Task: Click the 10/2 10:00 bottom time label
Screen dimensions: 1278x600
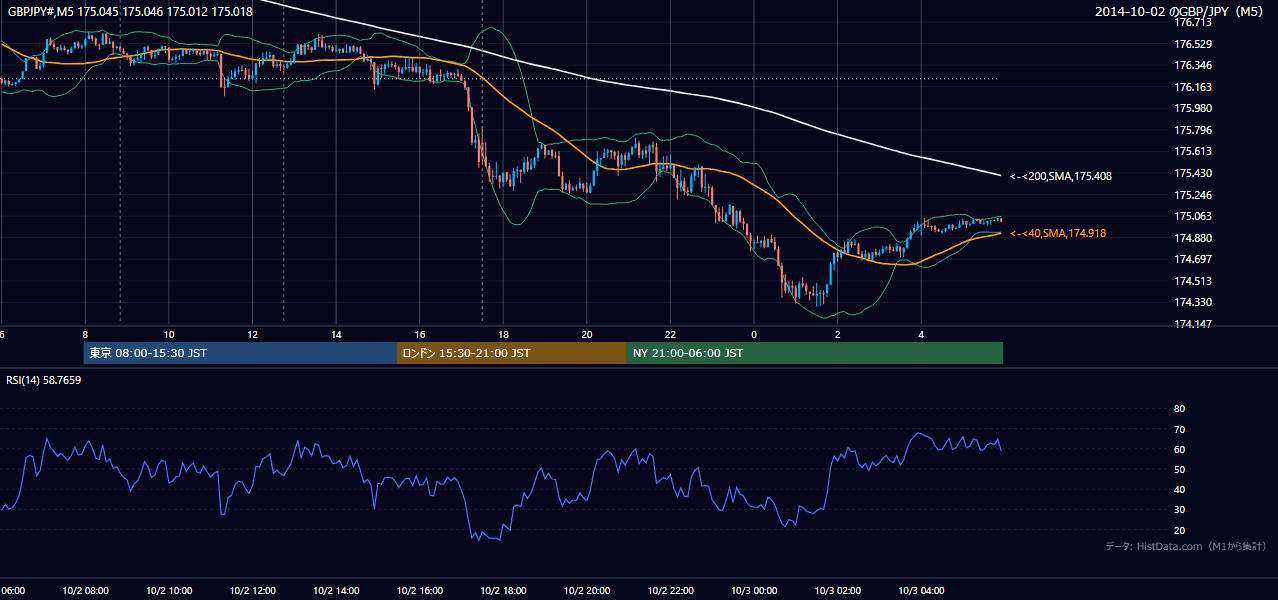Action: click(169, 591)
